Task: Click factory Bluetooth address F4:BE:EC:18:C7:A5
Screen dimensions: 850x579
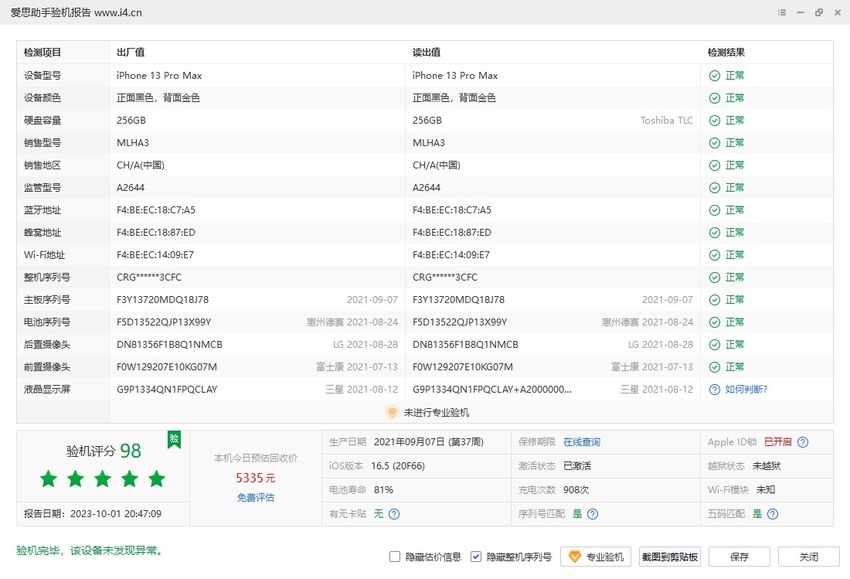Action: (156, 210)
